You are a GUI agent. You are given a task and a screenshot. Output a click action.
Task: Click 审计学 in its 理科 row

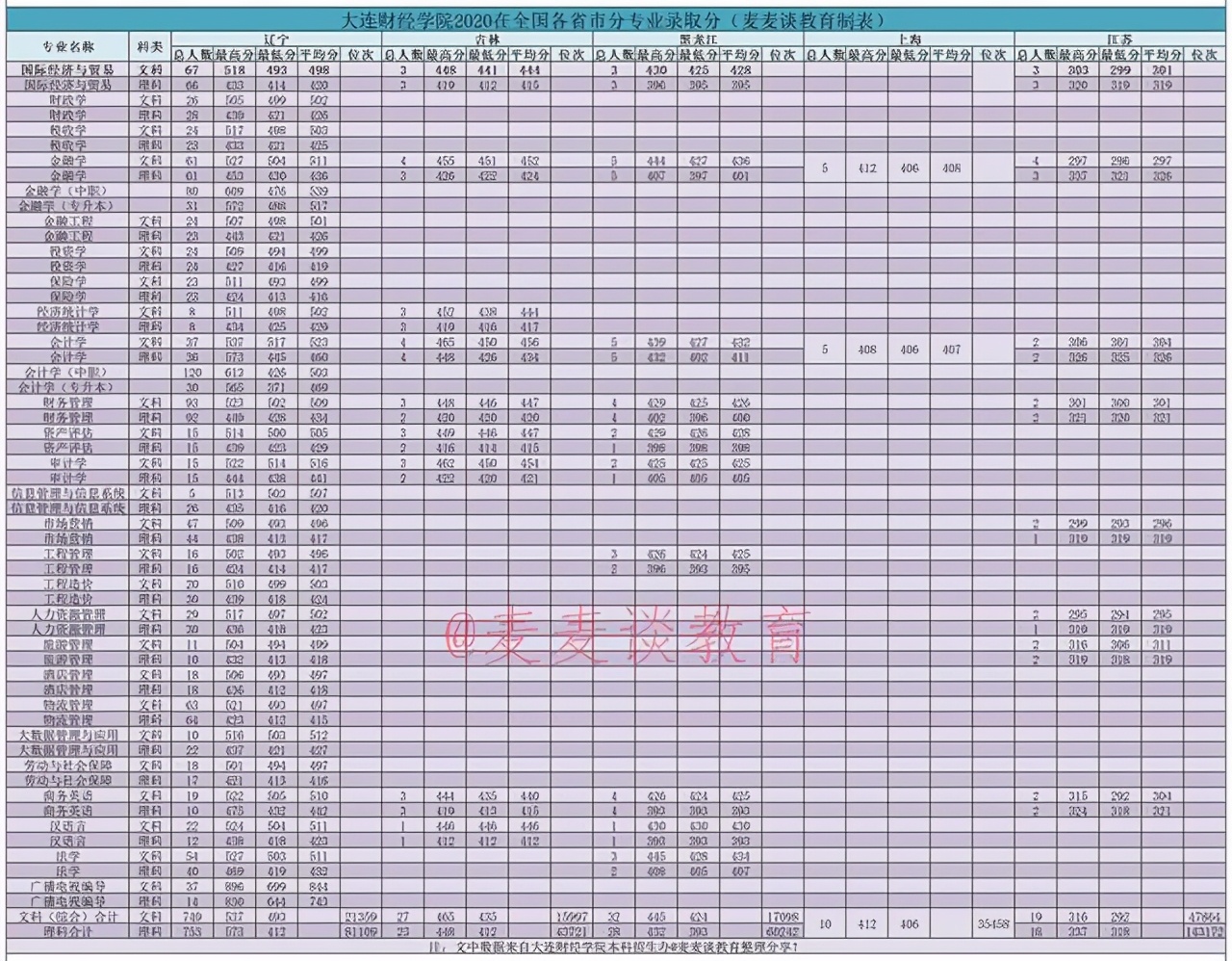click(x=68, y=478)
